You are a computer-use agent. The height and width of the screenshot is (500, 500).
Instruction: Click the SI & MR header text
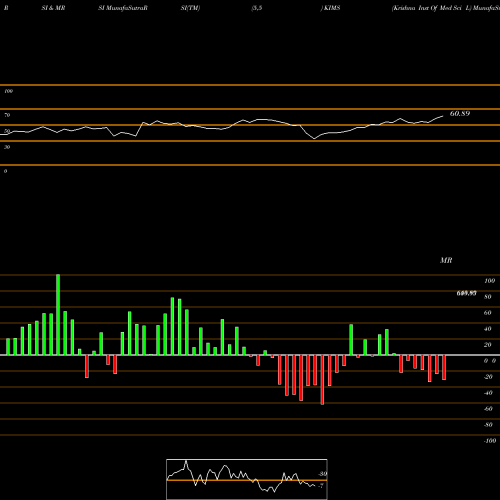coord(53,8)
